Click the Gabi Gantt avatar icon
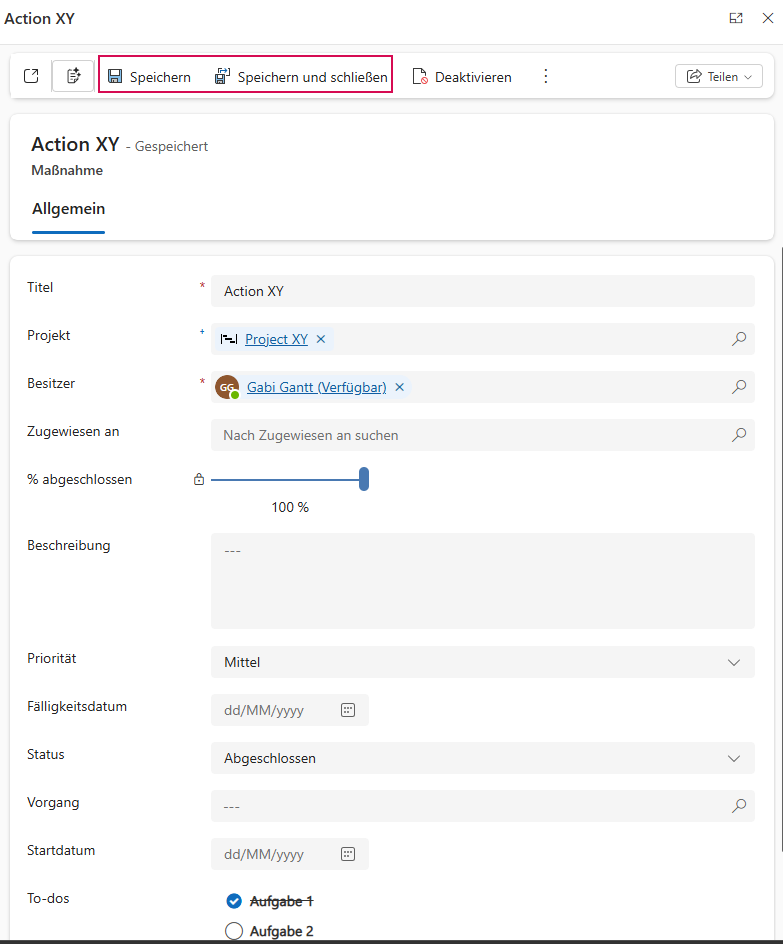Image resolution: width=783 pixels, height=944 pixels. coord(227,387)
